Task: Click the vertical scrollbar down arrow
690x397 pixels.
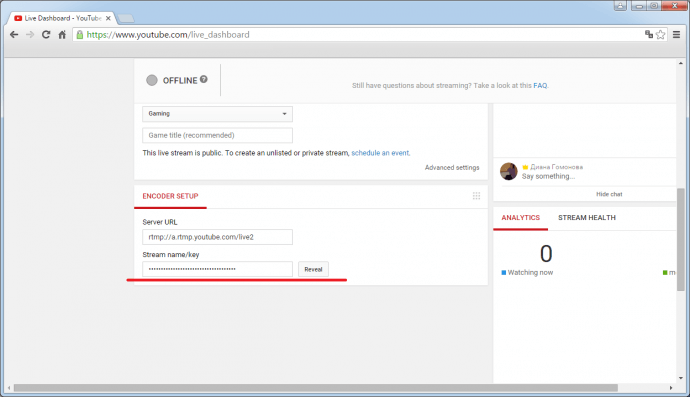Action: 681,378
